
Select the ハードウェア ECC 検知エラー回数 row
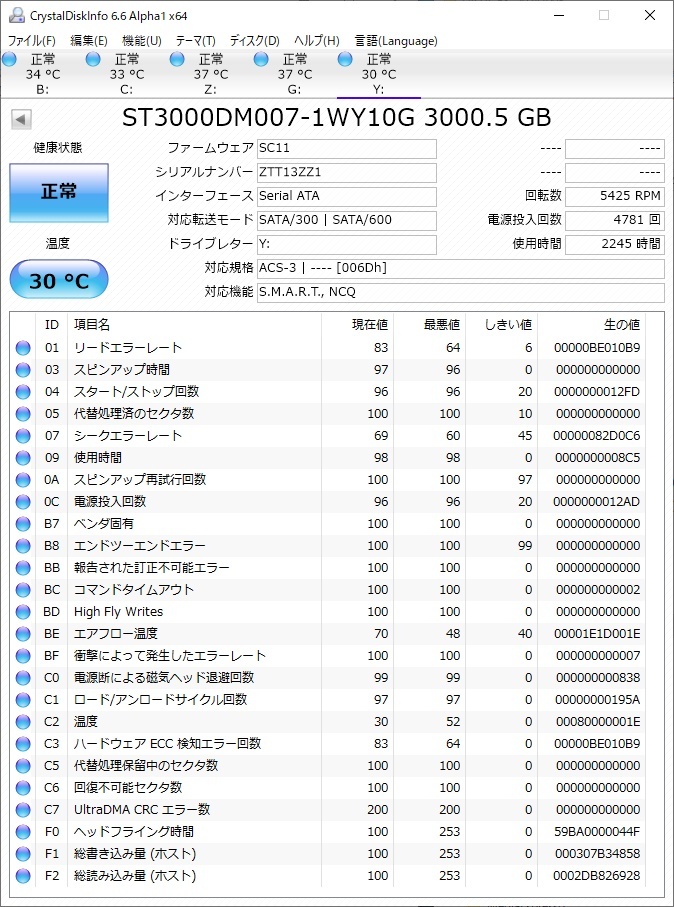tap(328, 743)
